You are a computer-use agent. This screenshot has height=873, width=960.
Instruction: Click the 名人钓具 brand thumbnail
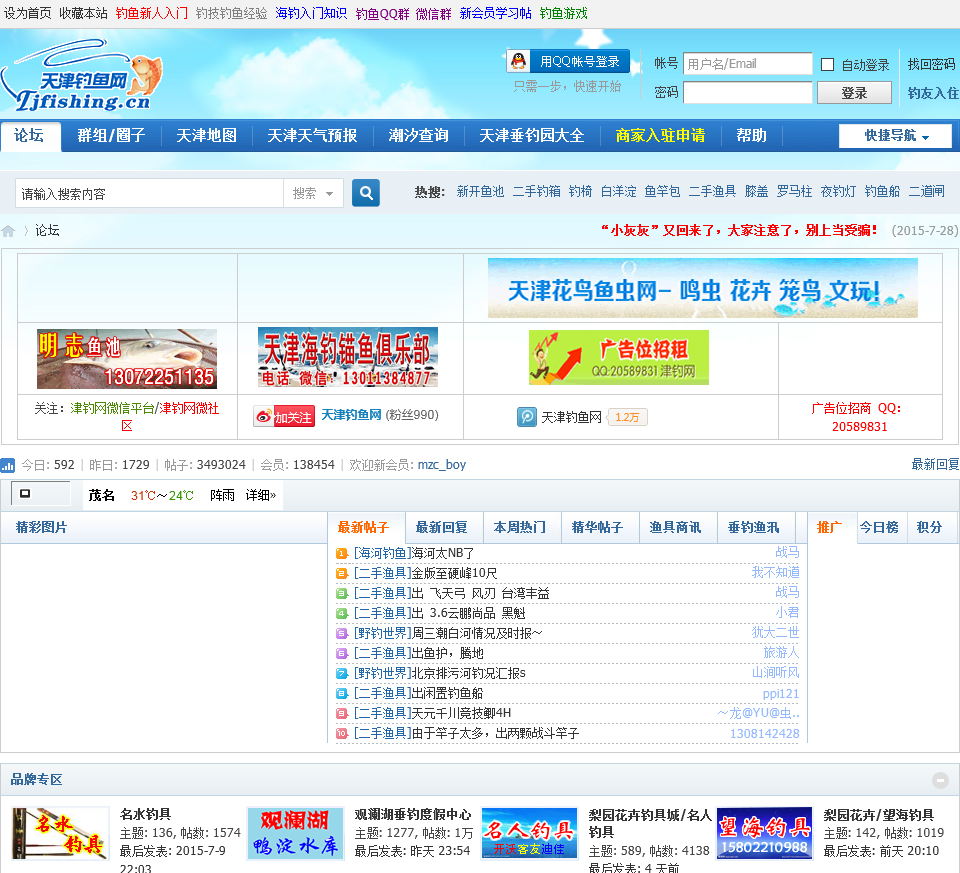(530, 833)
